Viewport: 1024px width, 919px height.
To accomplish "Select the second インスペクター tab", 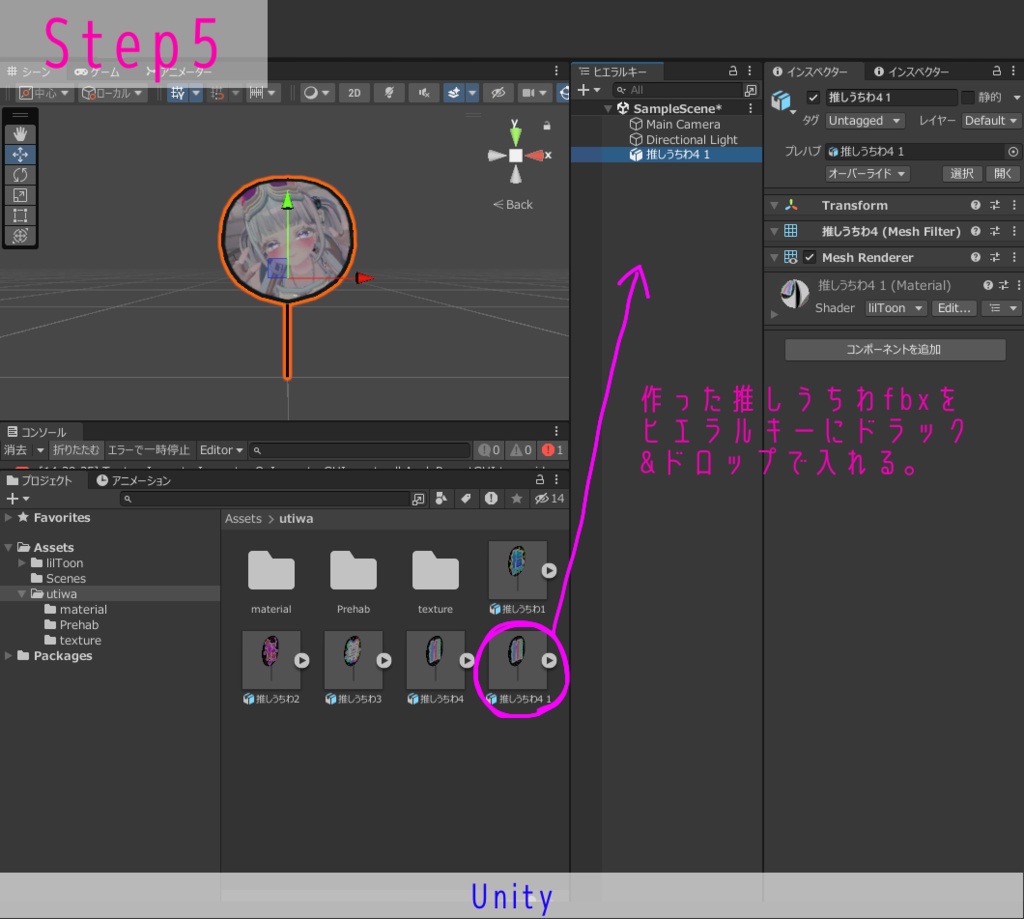I will (x=911, y=71).
